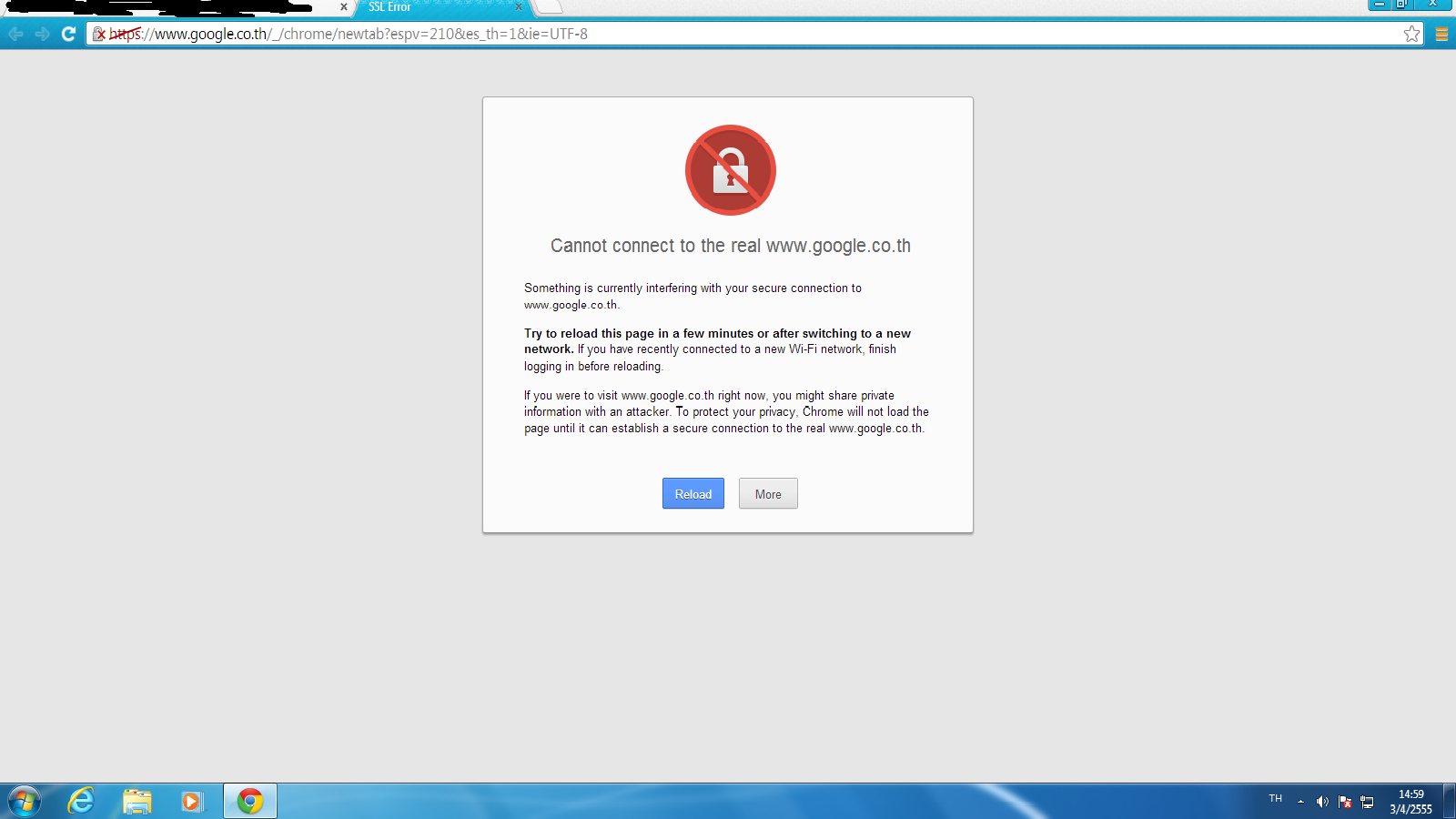Maximize or restore the Chrome window
The width and height of the screenshot is (1456, 819).
pyautogui.click(x=1402, y=5)
